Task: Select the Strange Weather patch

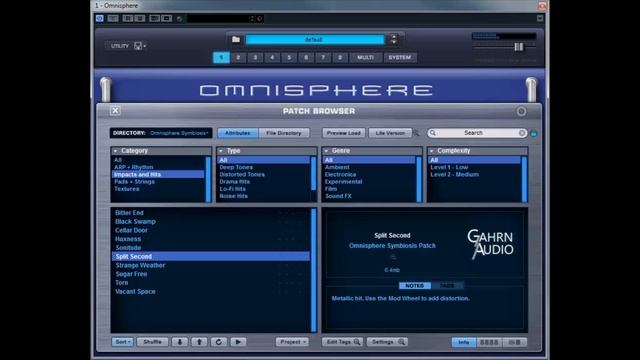Action: (x=140, y=265)
